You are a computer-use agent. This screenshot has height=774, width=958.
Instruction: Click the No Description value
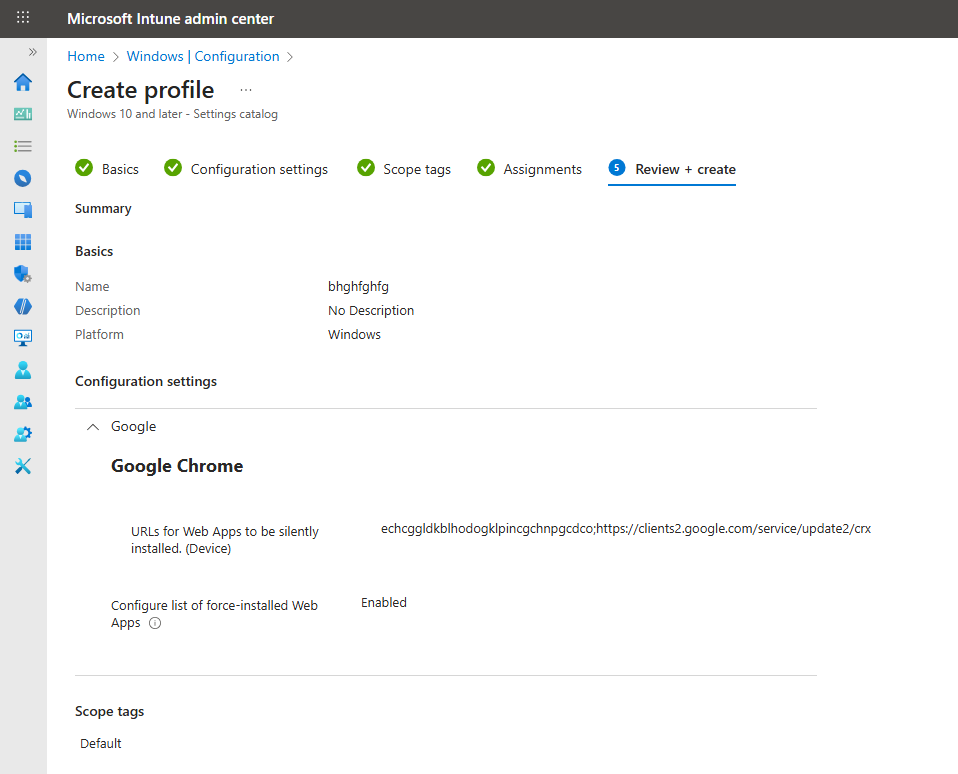click(x=371, y=310)
